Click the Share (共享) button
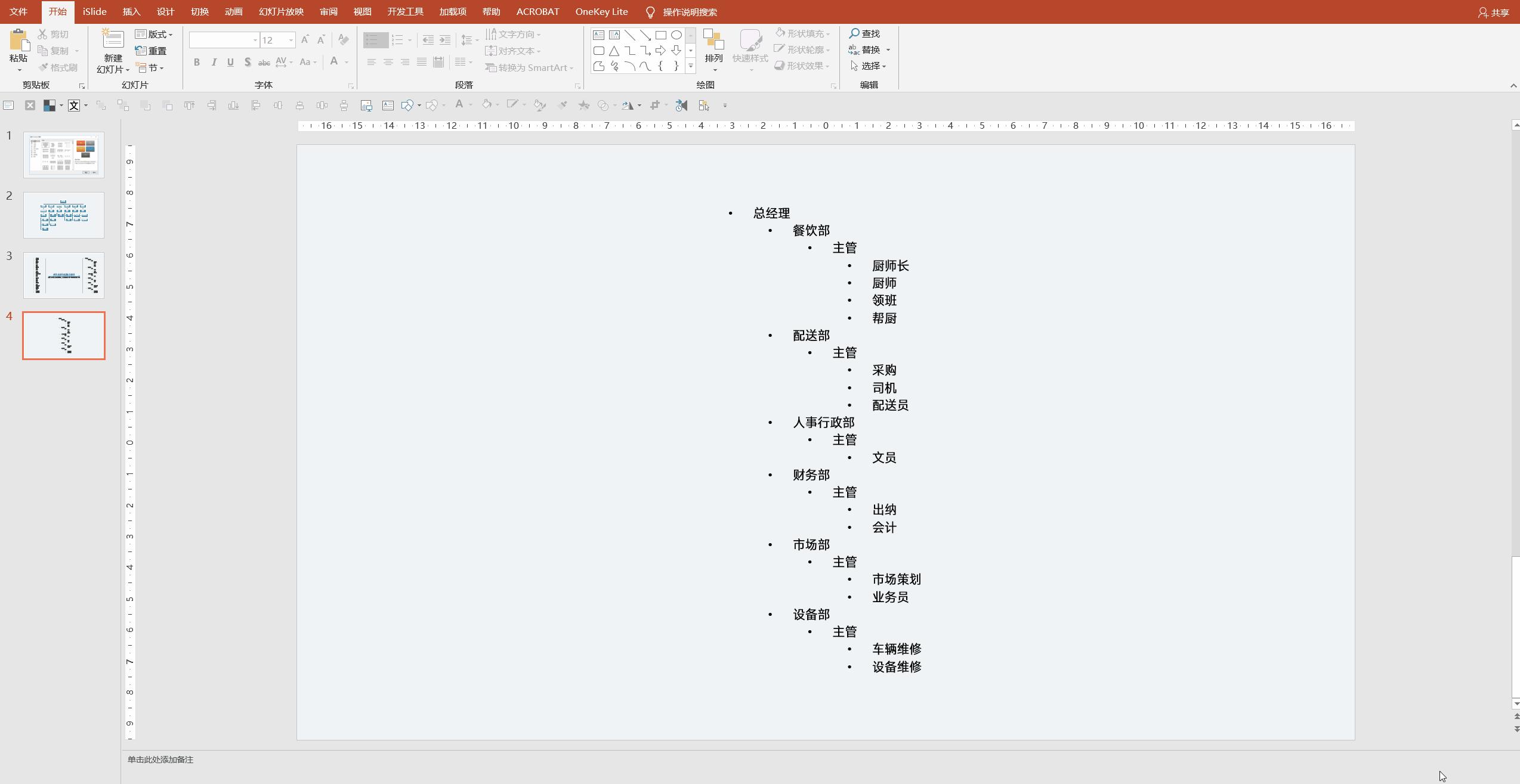1520x784 pixels. 1494,13
